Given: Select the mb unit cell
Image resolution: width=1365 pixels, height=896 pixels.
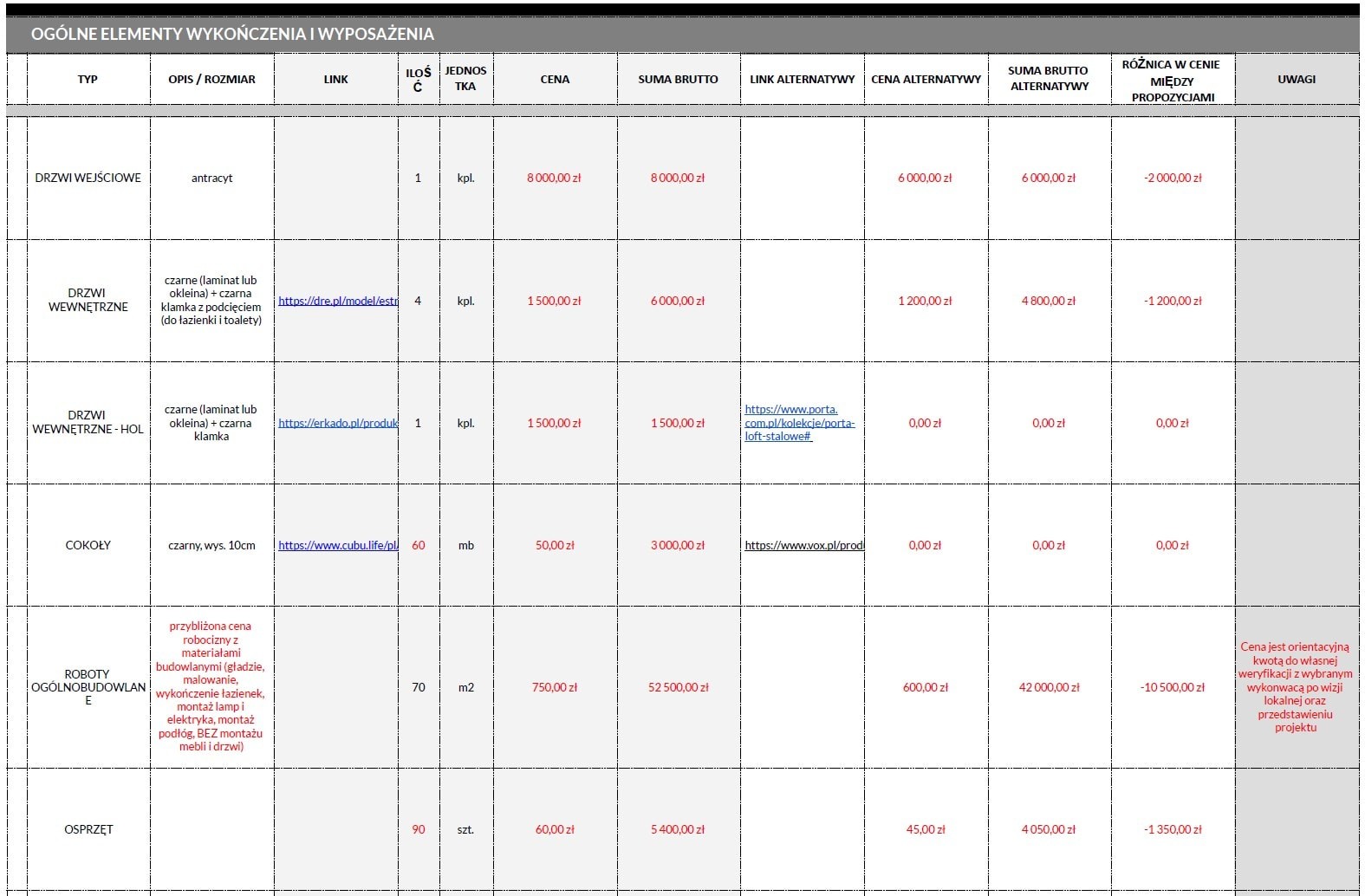Looking at the screenshot, I should pos(466,545).
